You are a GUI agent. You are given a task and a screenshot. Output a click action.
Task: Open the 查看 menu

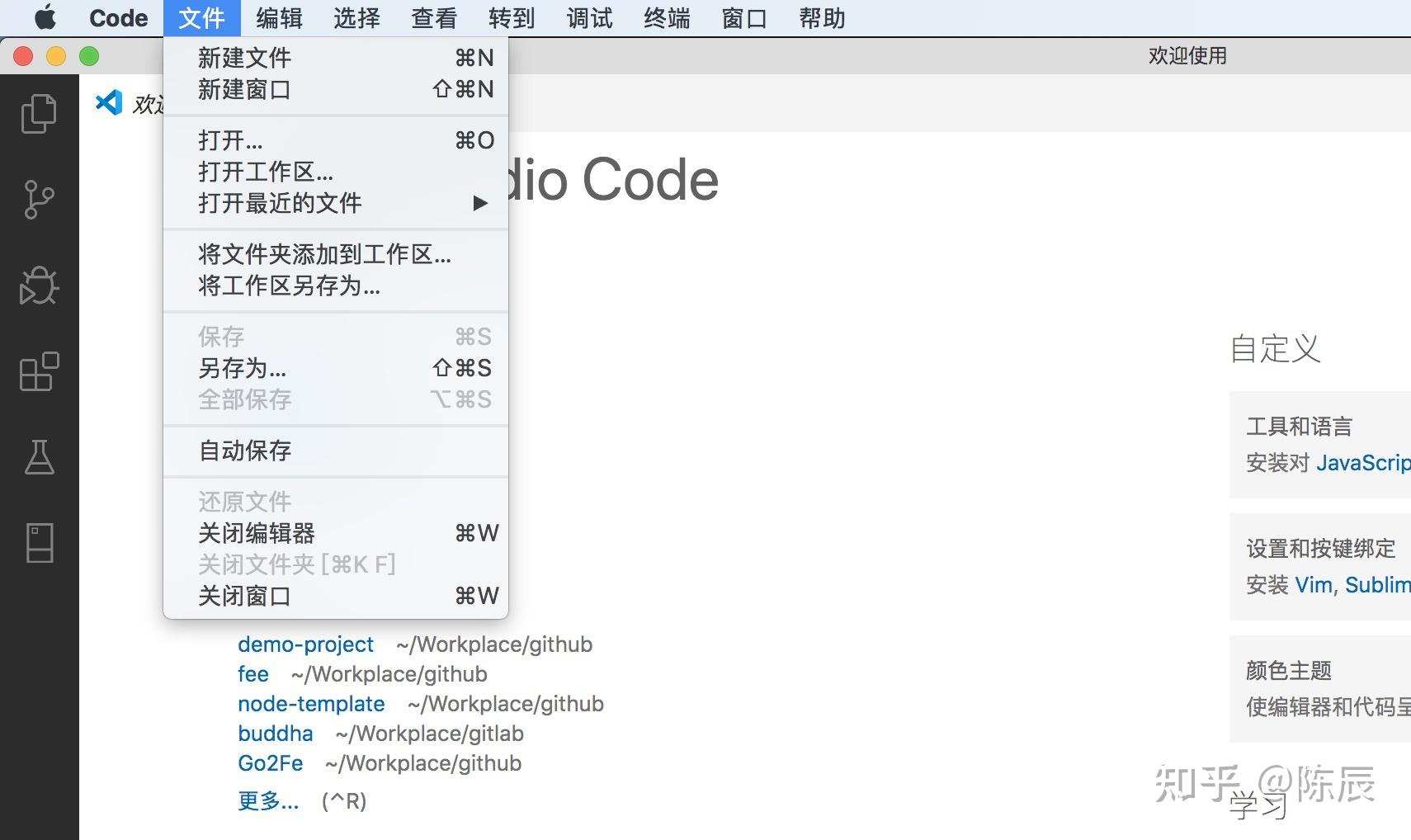tap(434, 18)
